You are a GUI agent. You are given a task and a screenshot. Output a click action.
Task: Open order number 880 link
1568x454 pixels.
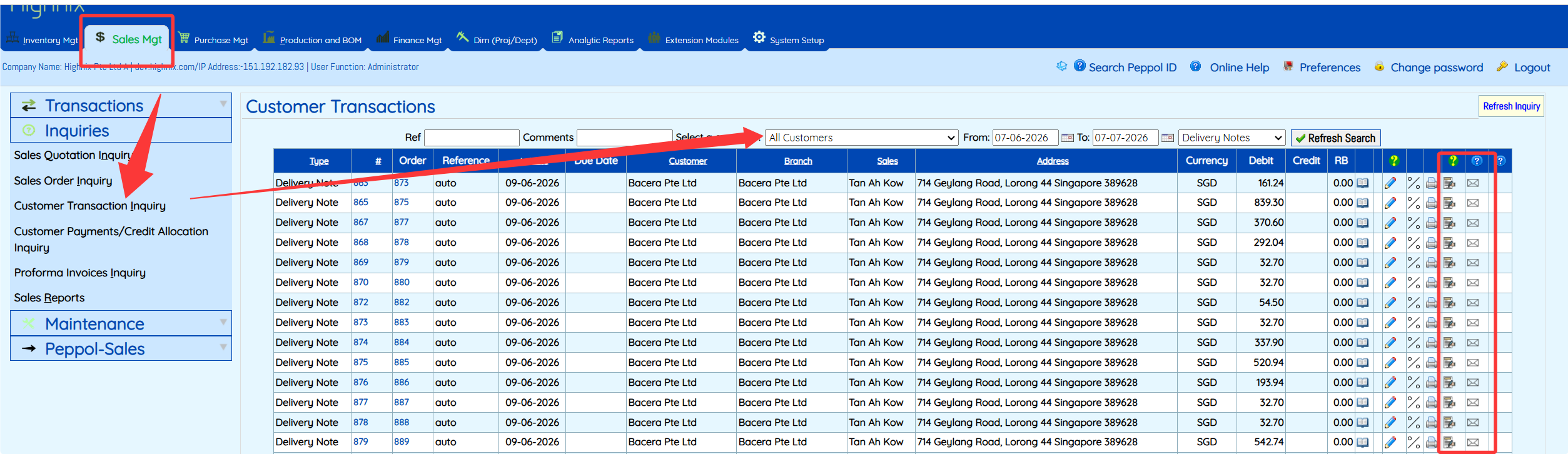click(x=402, y=283)
